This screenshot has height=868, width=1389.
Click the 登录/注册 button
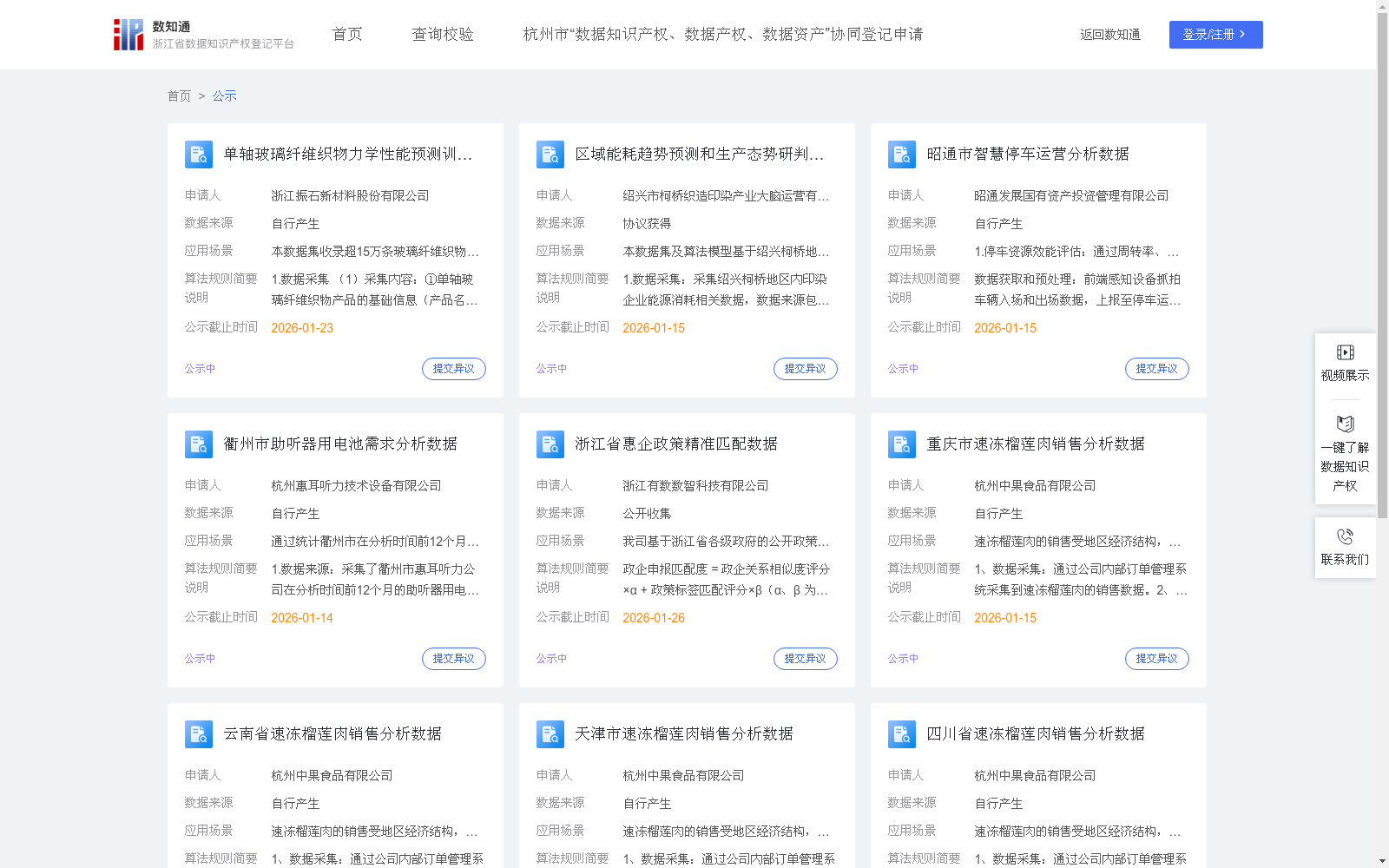[x=1215, y=35]
